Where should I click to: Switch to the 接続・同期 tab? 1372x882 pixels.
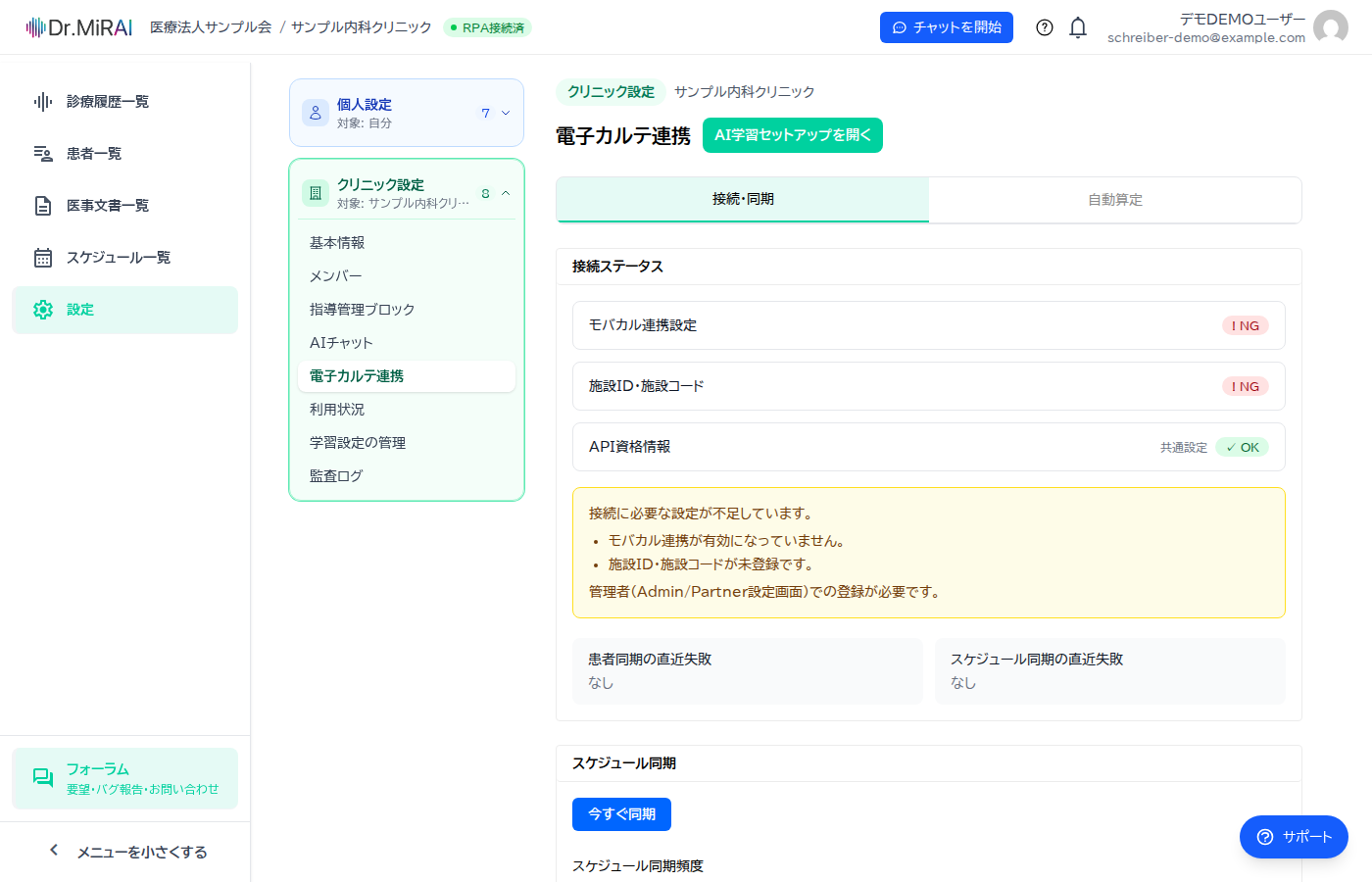(743, 199)
